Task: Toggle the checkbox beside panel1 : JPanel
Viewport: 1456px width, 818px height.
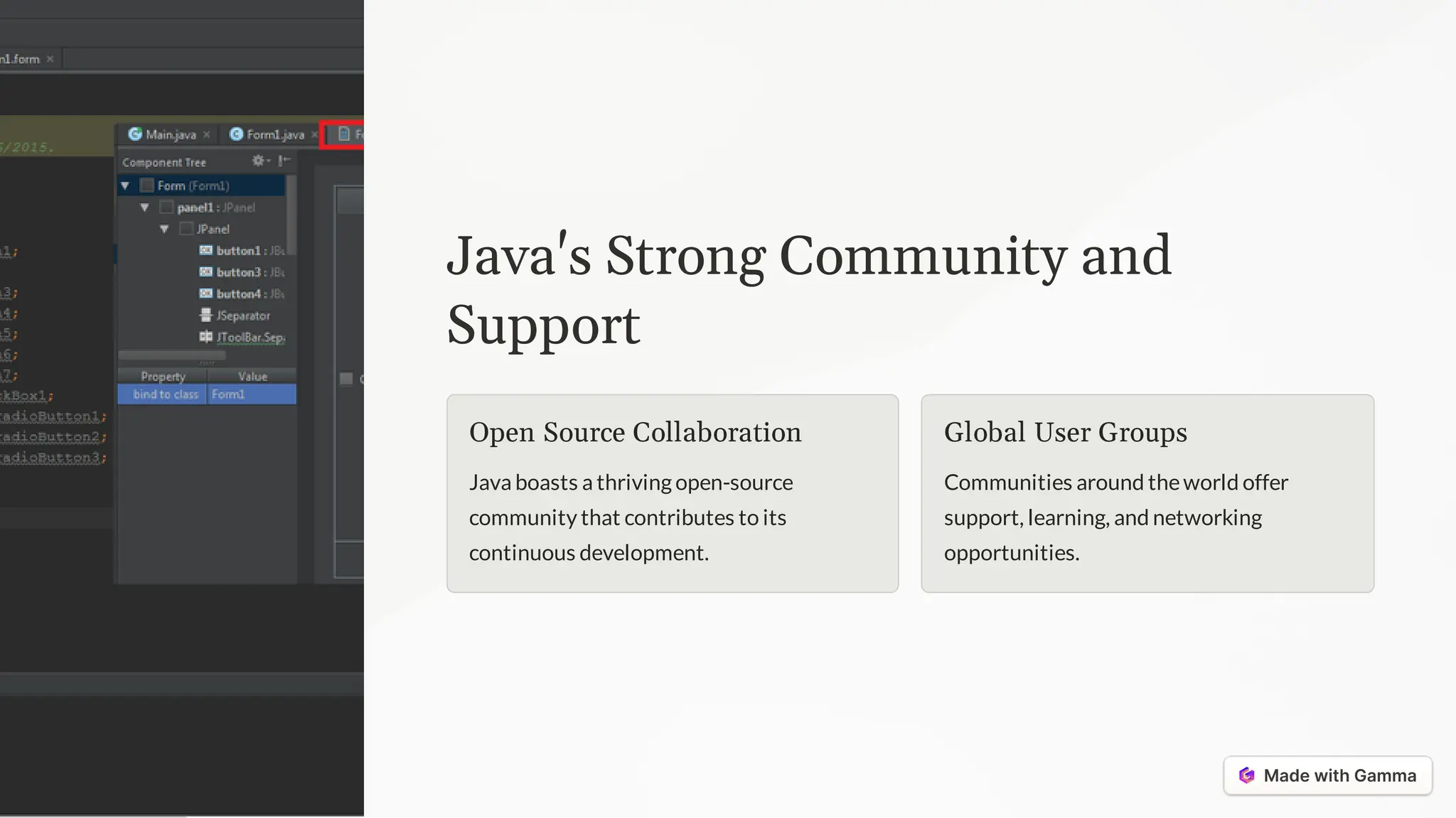Action: (166, 208)
